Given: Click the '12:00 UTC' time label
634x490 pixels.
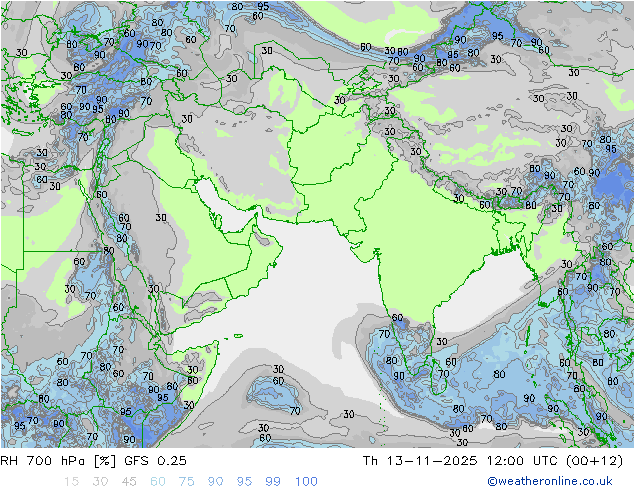Looking at the screenshot, I should coord(522,460).
